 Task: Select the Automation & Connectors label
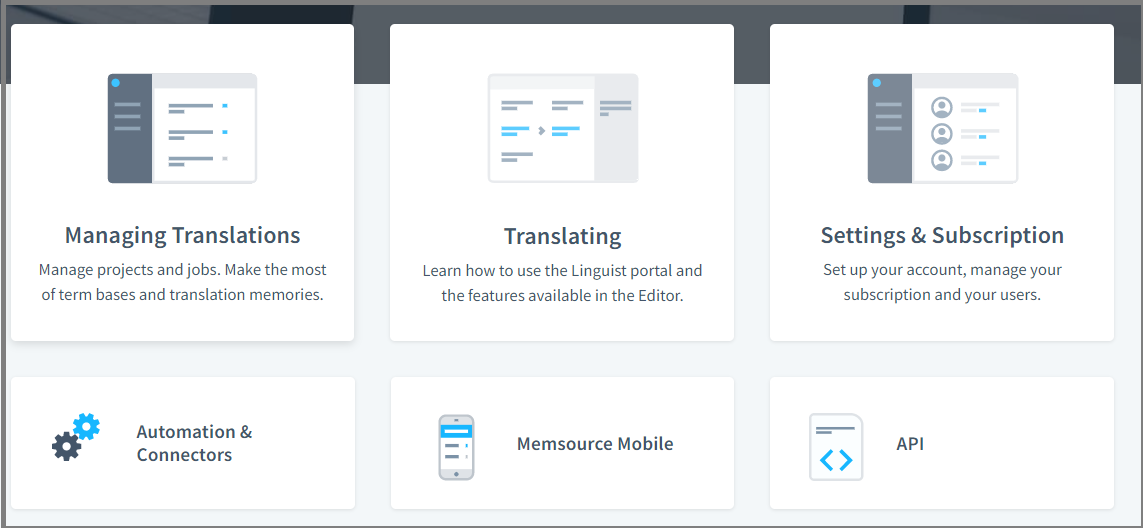pos(194,443)
